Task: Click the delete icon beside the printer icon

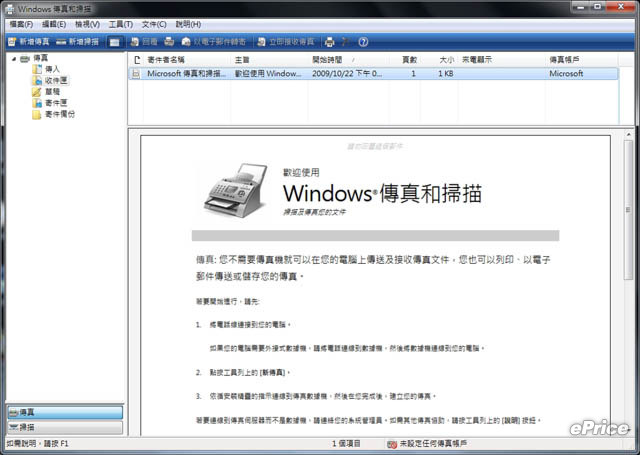Action: click(x=345, y=42)
